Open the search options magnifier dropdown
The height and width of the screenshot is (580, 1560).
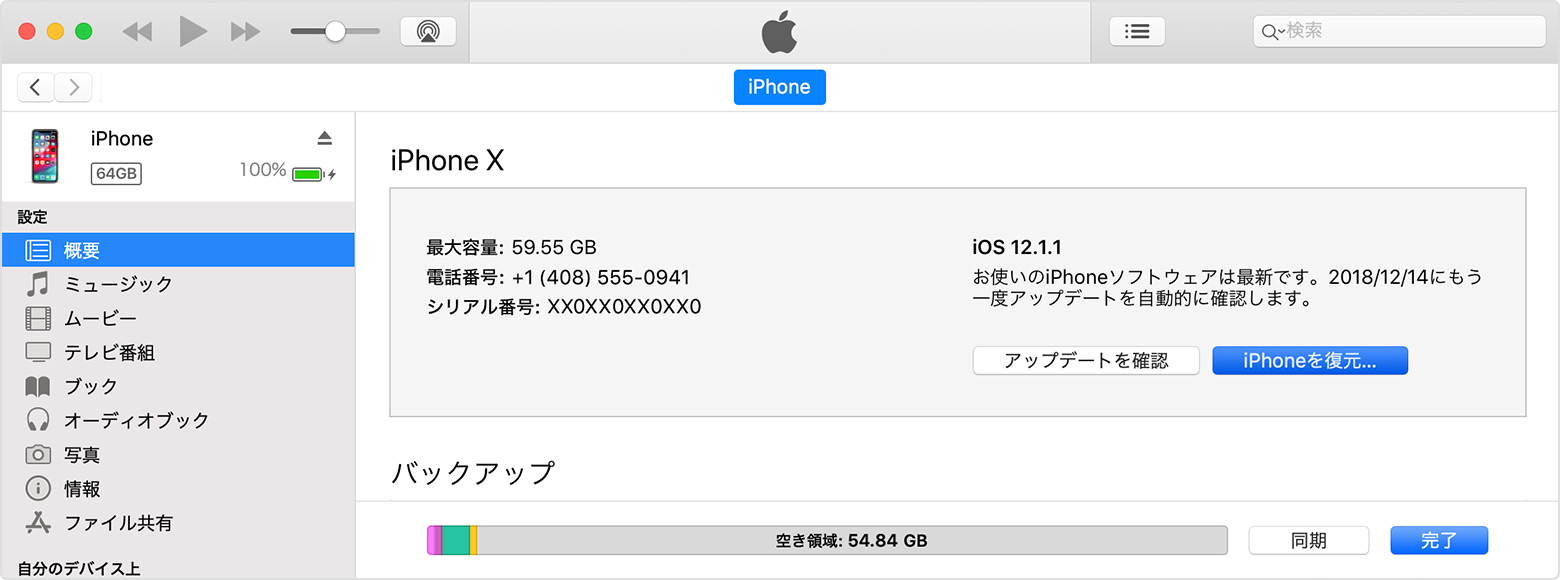click(1273, 32)
